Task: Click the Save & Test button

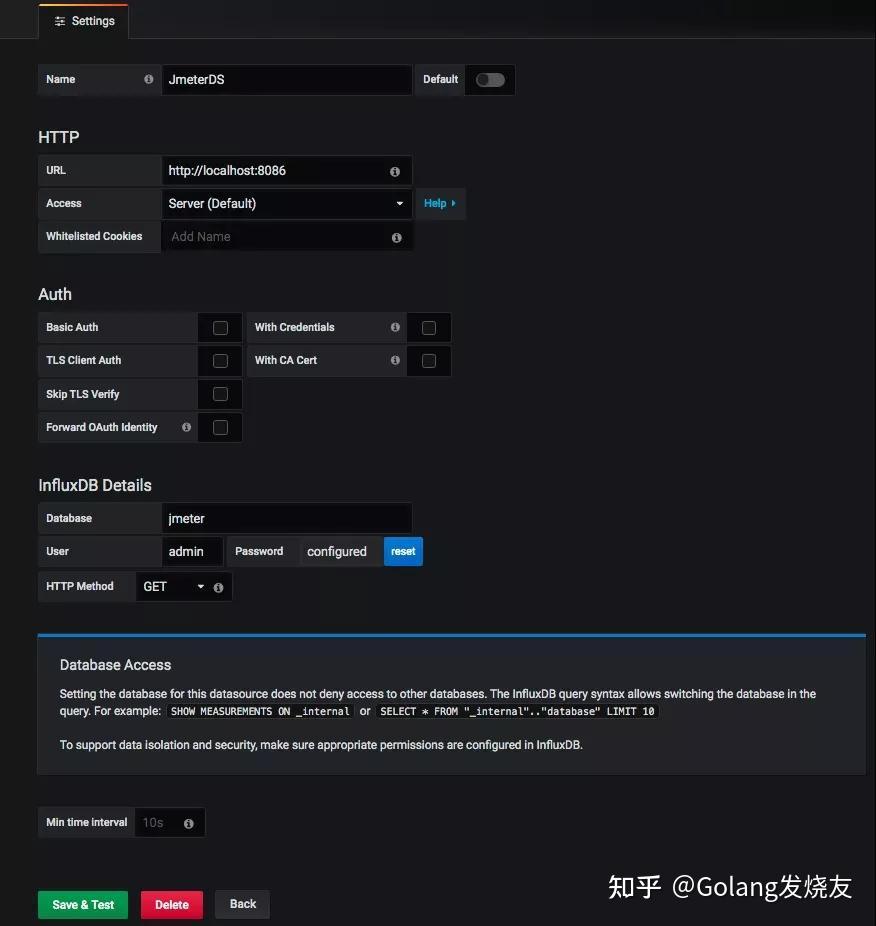Action: pyautogui.click(x=82, y=904)
